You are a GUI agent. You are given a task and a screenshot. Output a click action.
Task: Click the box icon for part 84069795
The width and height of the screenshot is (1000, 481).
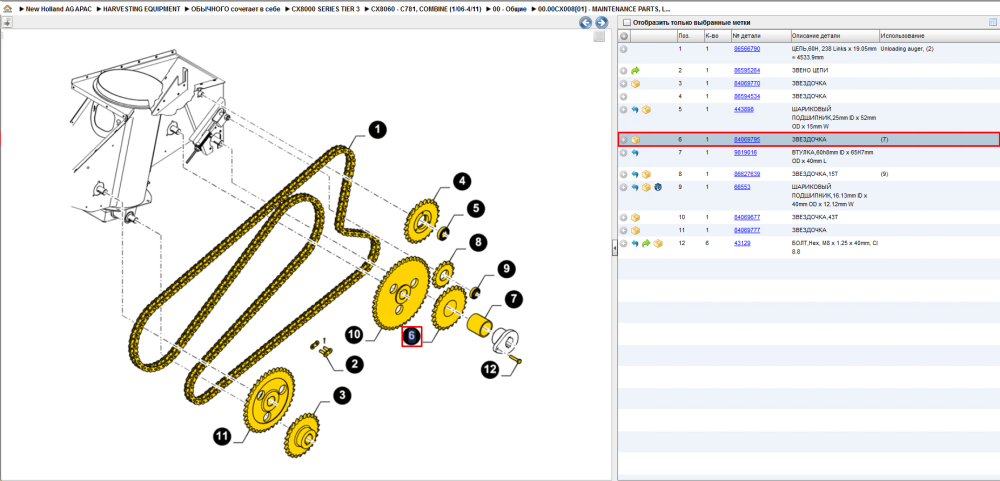tap(635, 140)
